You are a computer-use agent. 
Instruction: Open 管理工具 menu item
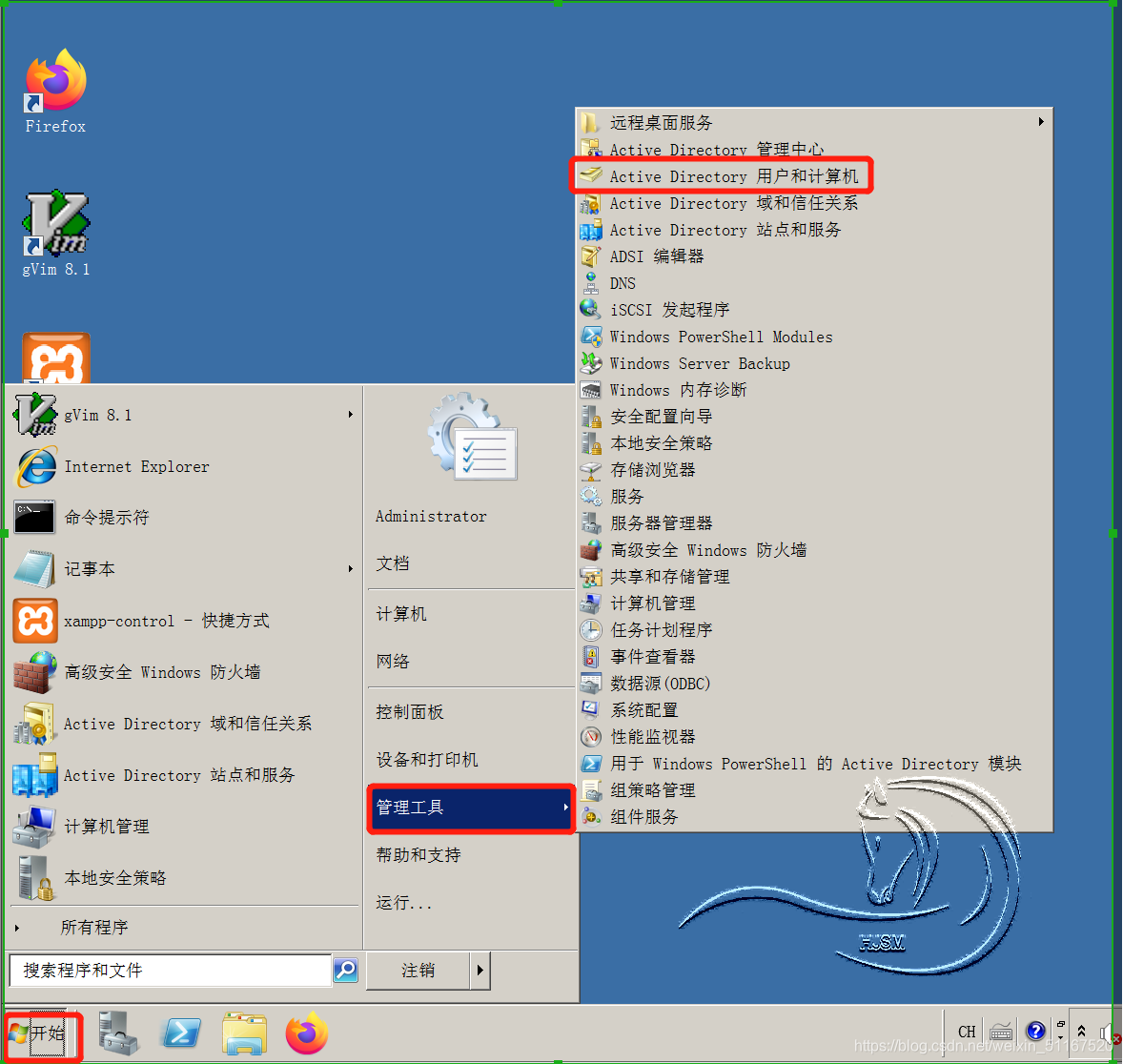[x=472, y=808]
